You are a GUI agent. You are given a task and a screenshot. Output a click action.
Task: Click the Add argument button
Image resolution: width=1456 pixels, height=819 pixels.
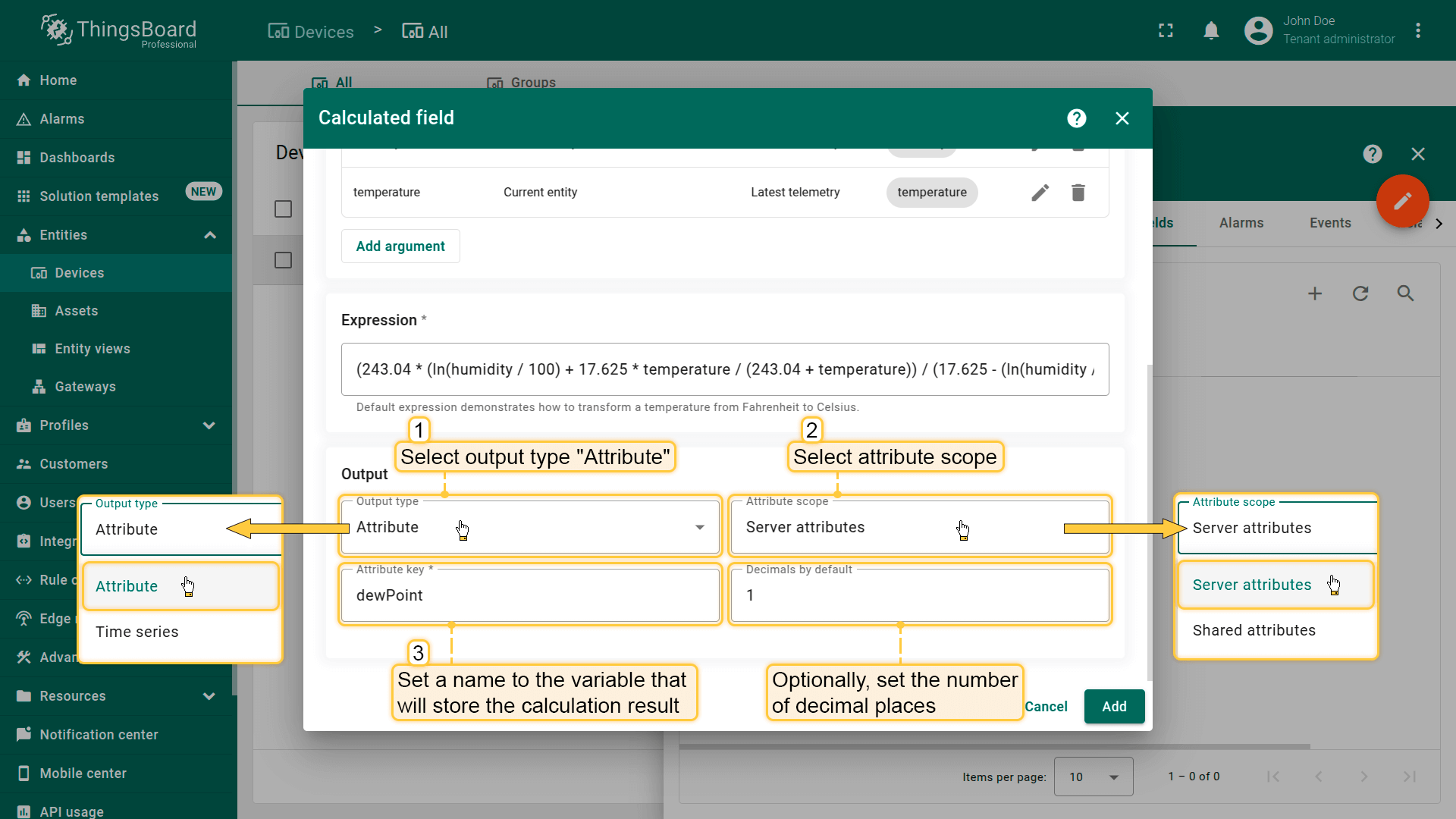click(400, 246)
